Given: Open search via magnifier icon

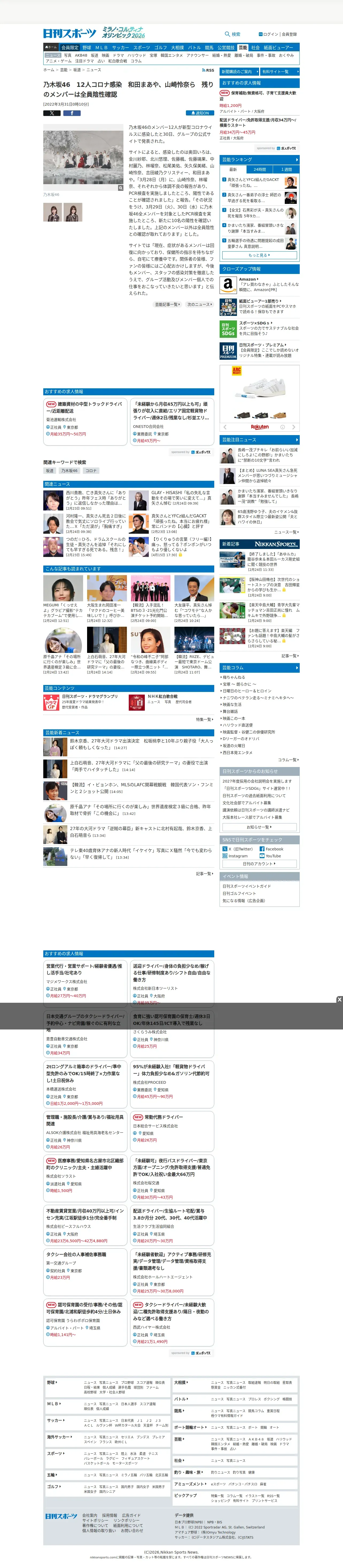Looking at the screenshot, I should click(227, 34).
